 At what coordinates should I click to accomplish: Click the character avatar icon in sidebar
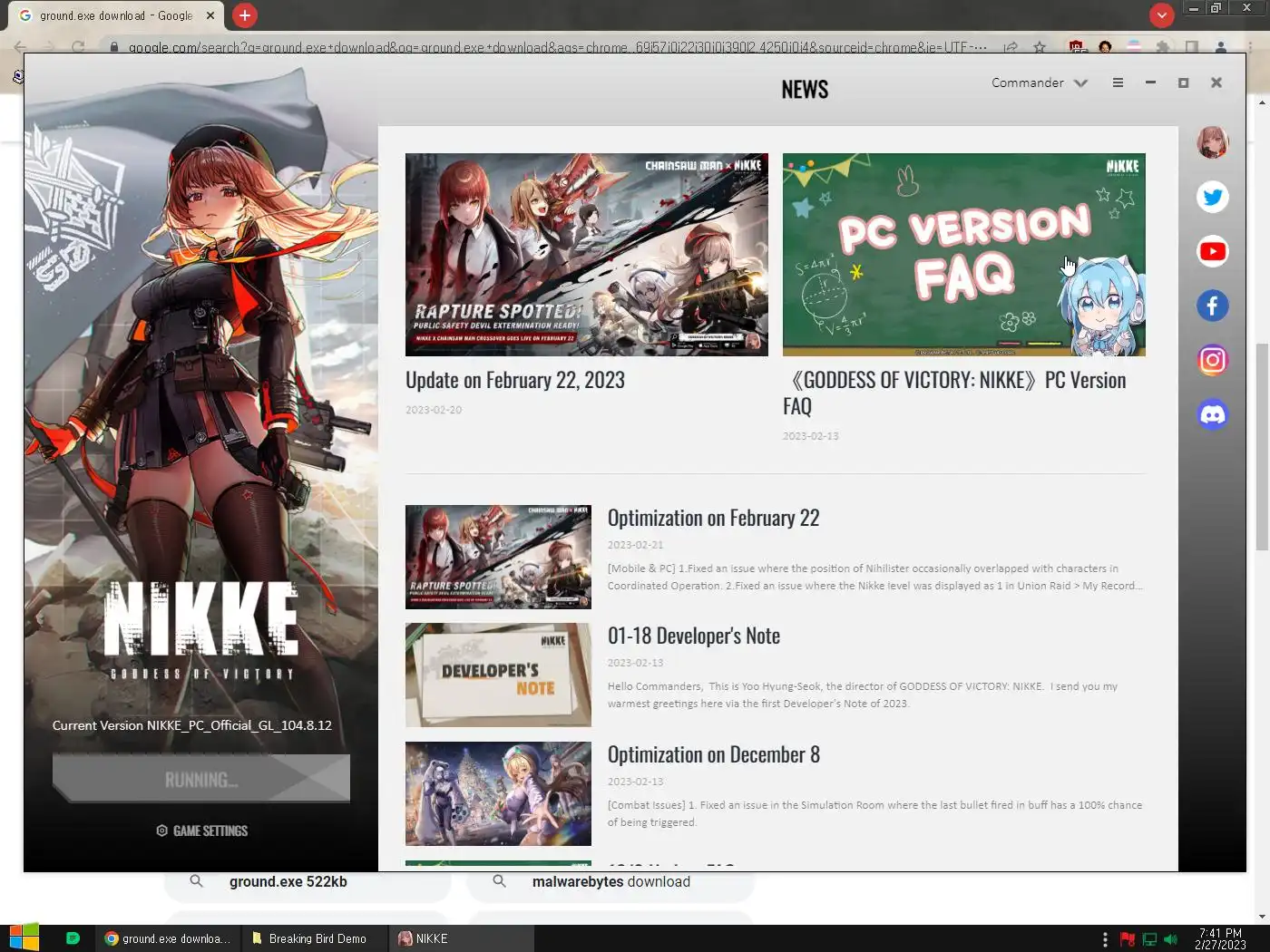(x=1213, y=142)
